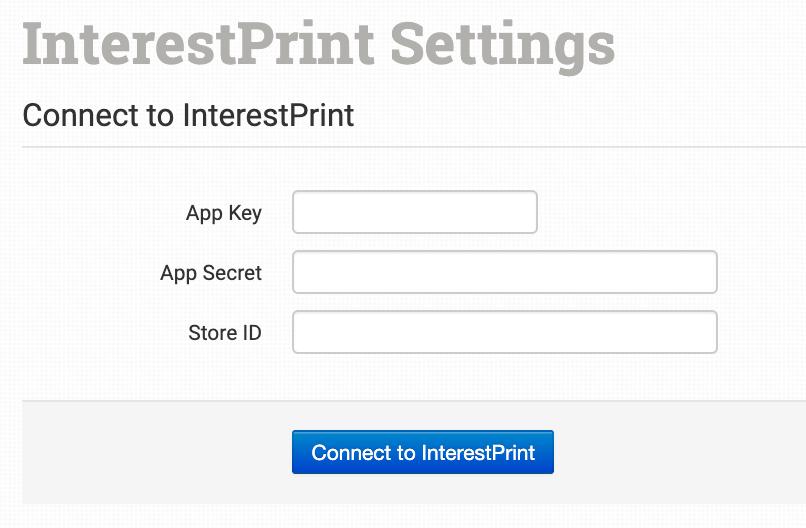Image resolution: width=806 pixels, height=528 pixels.
Task: Click InterestPrint in the black section heading
Action: (268, 115)
